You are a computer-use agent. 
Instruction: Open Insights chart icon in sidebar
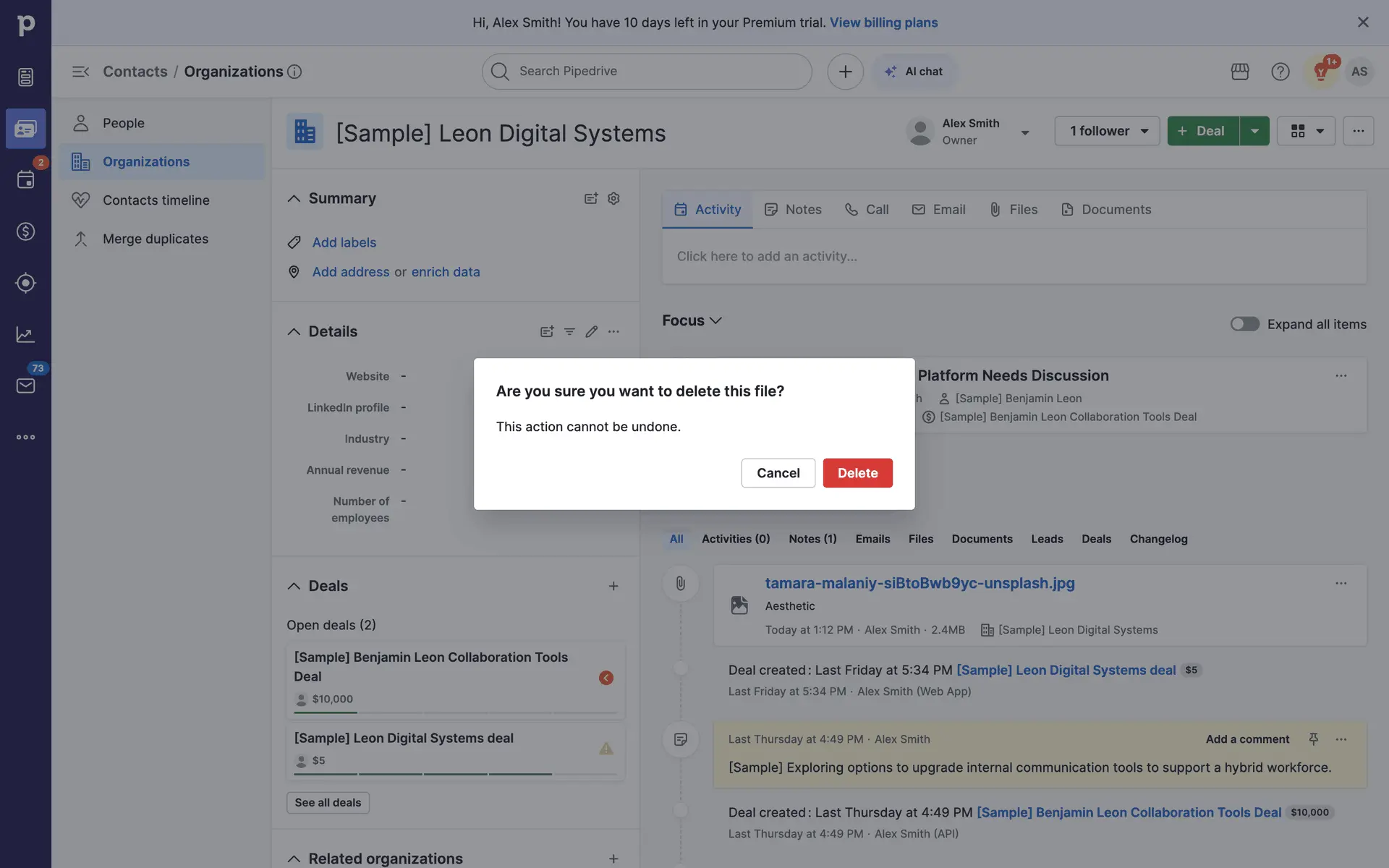point(25,334)
